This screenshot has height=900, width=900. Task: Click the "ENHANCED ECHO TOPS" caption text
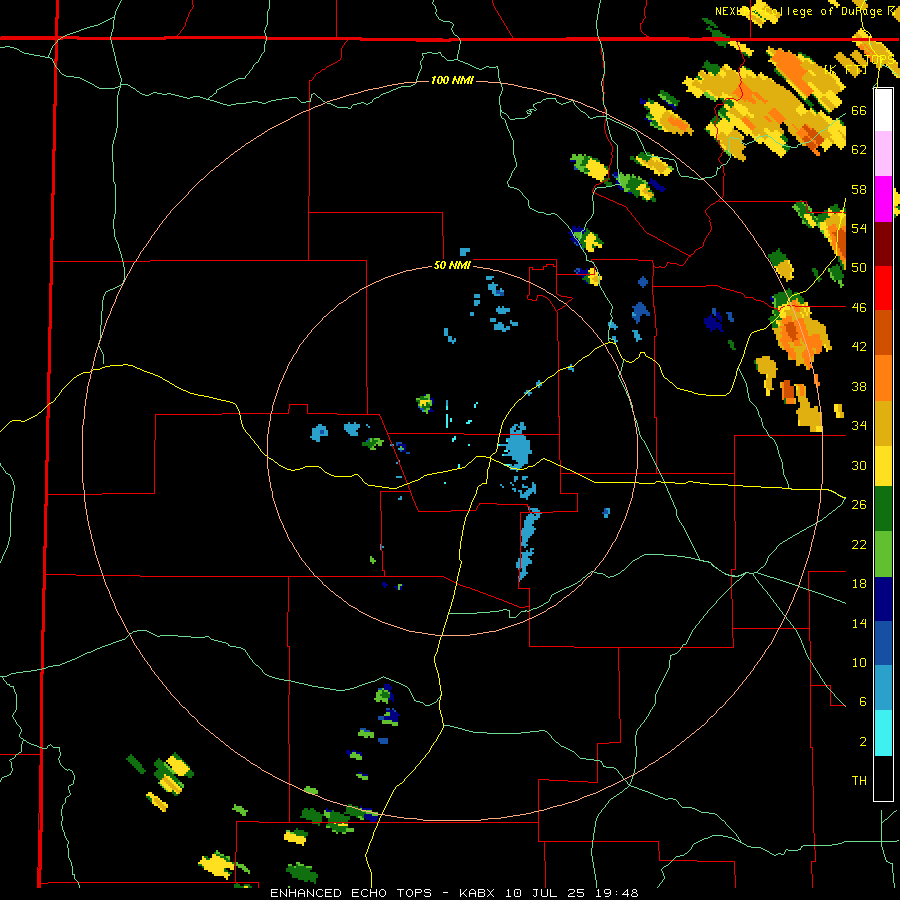(351, 893)
